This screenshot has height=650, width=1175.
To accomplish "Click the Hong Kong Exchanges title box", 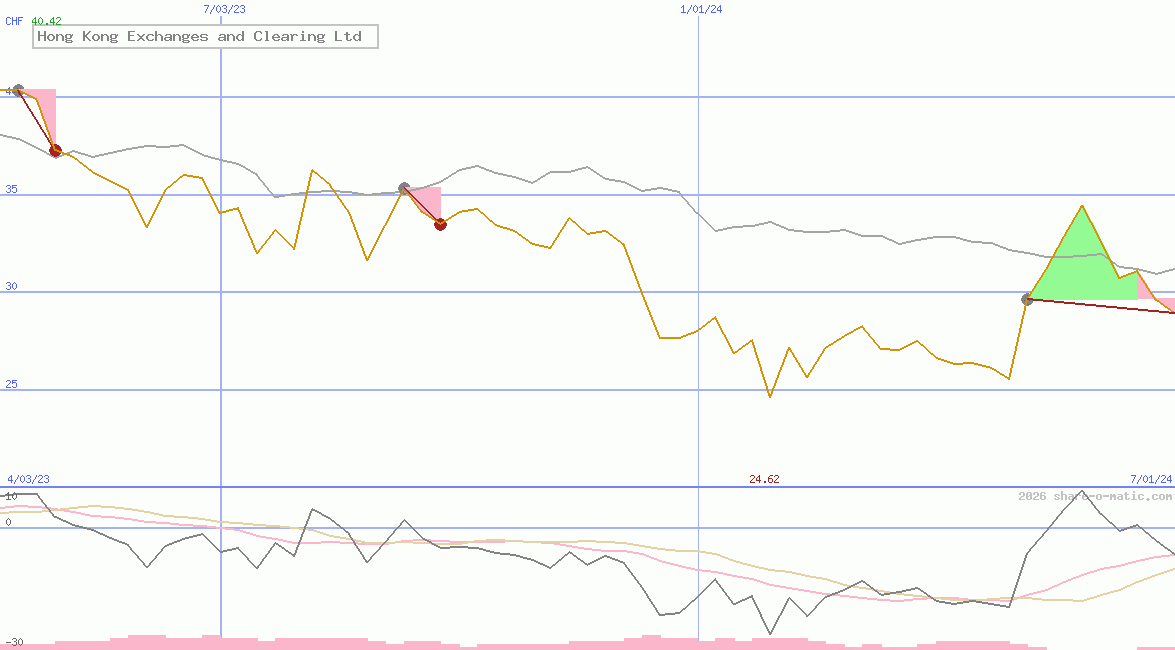I will [205, 37].
